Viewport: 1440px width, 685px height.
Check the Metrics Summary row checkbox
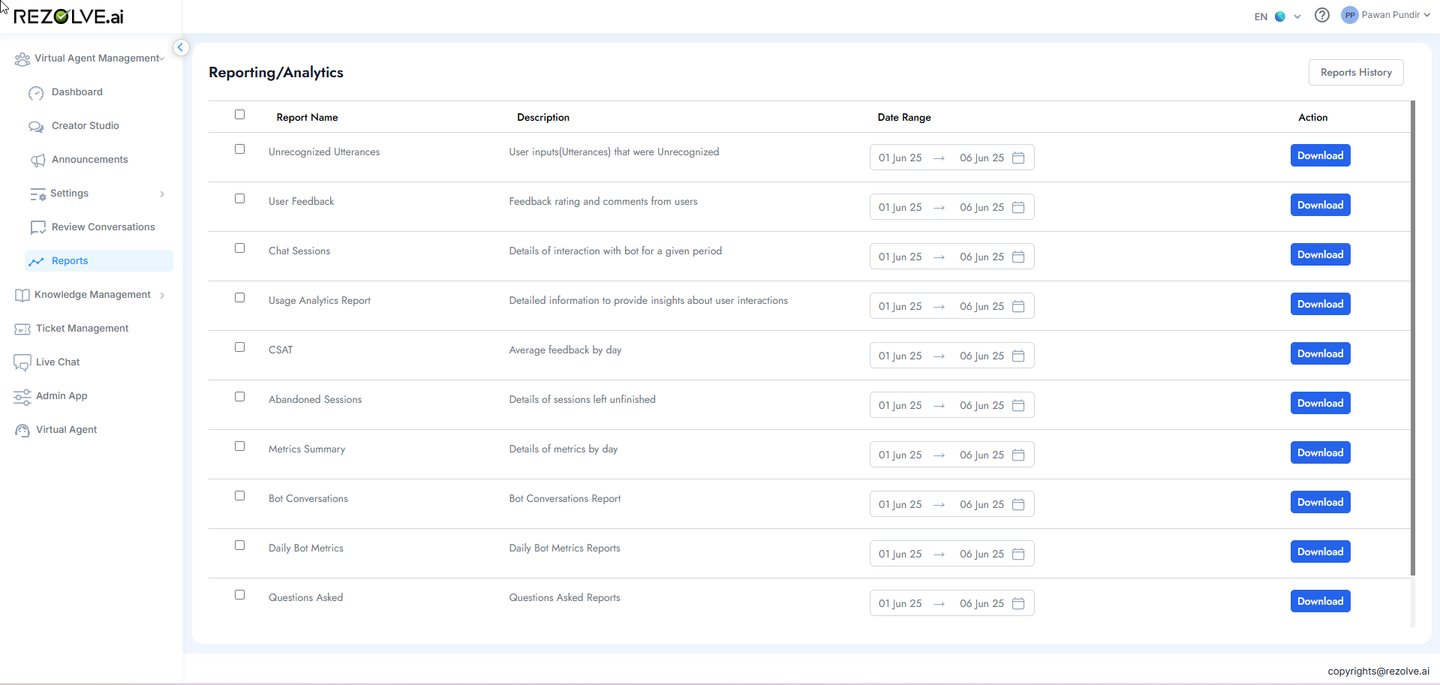coord(239,446)
